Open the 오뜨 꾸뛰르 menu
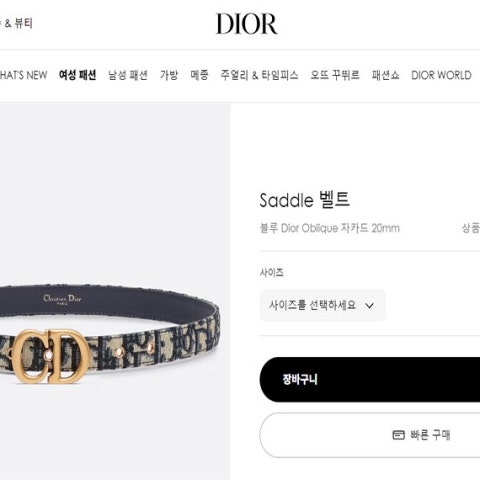Viewport: 480px width, 480px height. 335,75
